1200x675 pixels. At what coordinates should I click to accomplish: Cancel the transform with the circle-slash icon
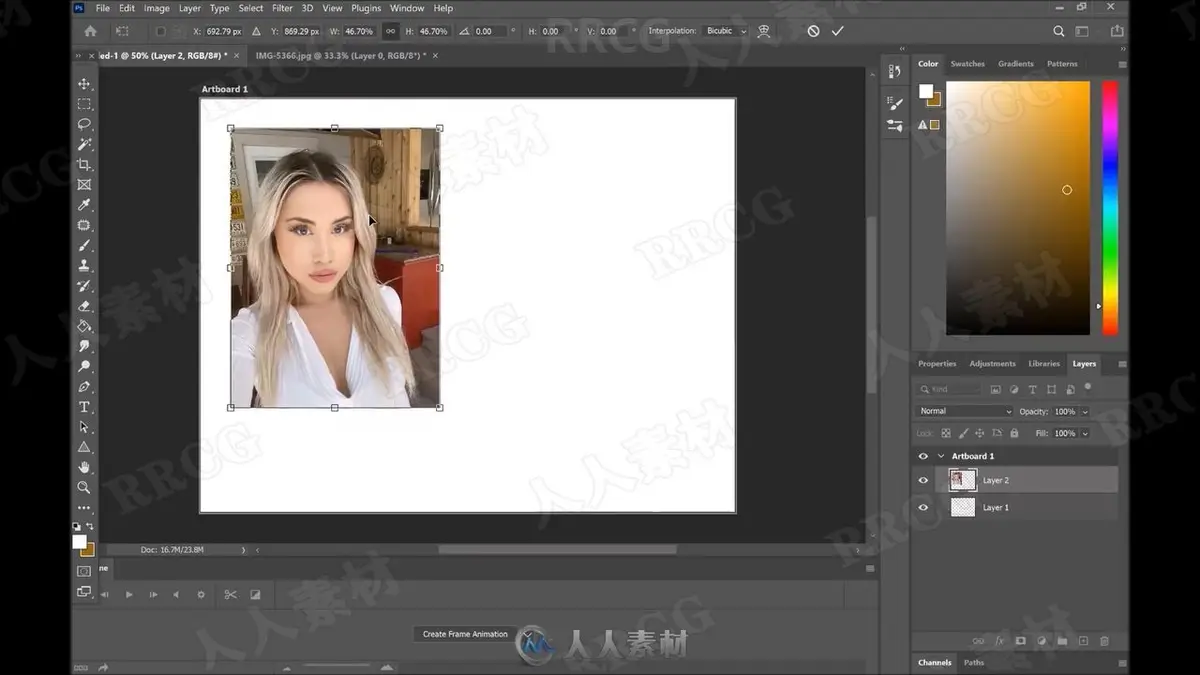pos(813,31)
